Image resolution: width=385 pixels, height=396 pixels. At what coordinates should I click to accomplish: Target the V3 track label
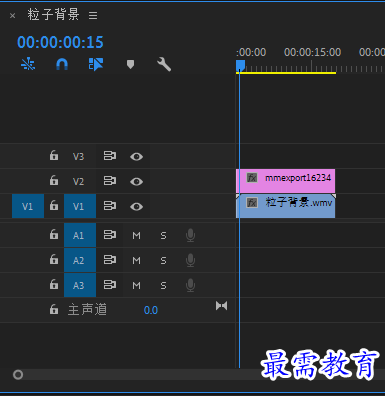coord(79,156)
